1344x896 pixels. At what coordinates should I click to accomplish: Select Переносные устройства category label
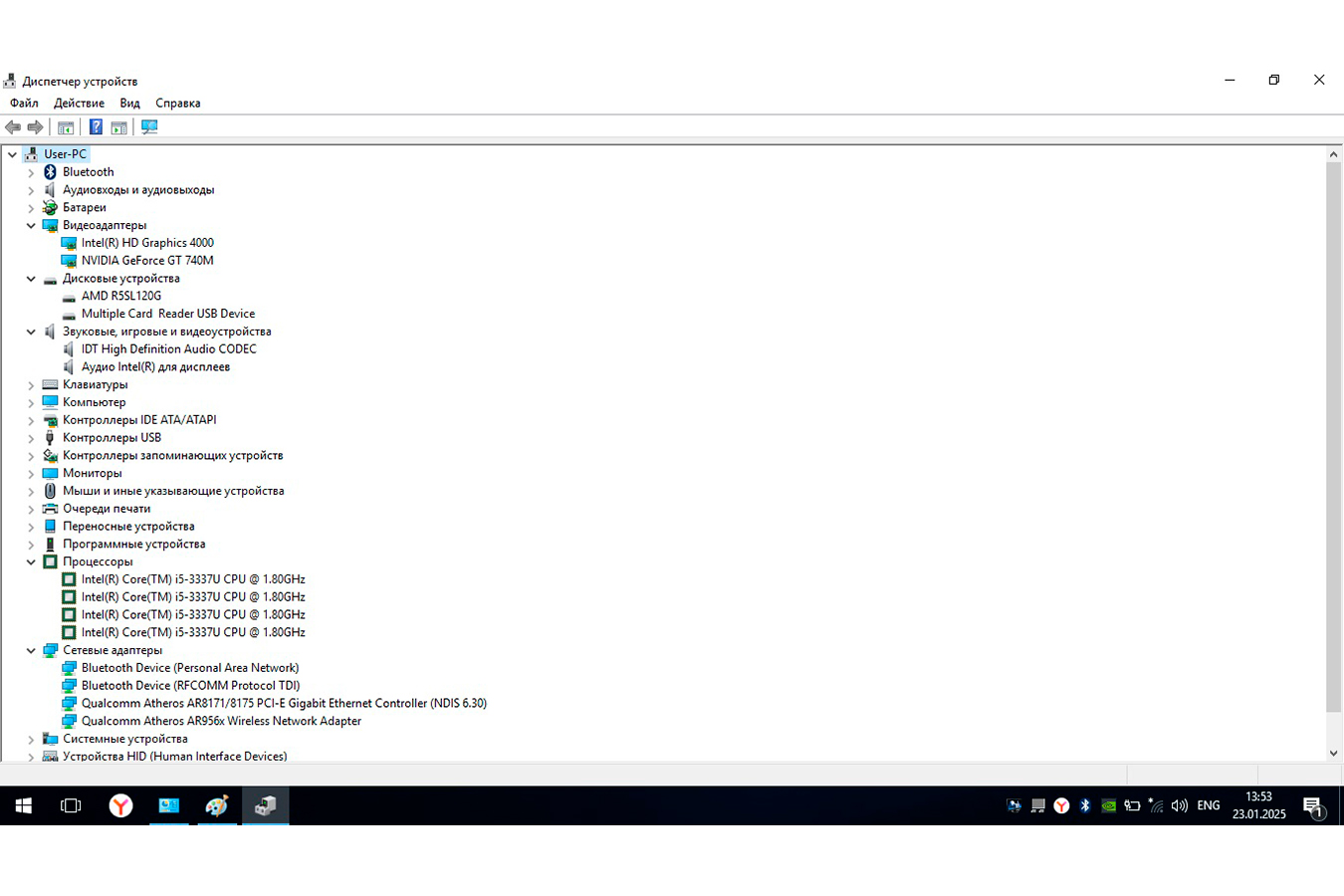(x=128, y=527)
